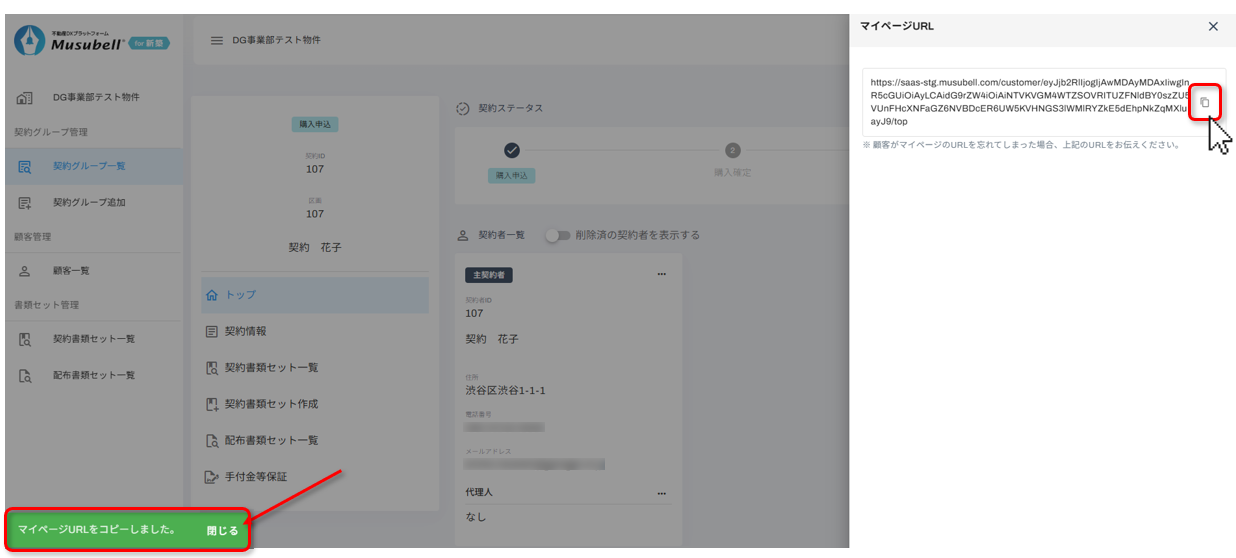Open 契約情報 in the contract menu

pos(245,331)
